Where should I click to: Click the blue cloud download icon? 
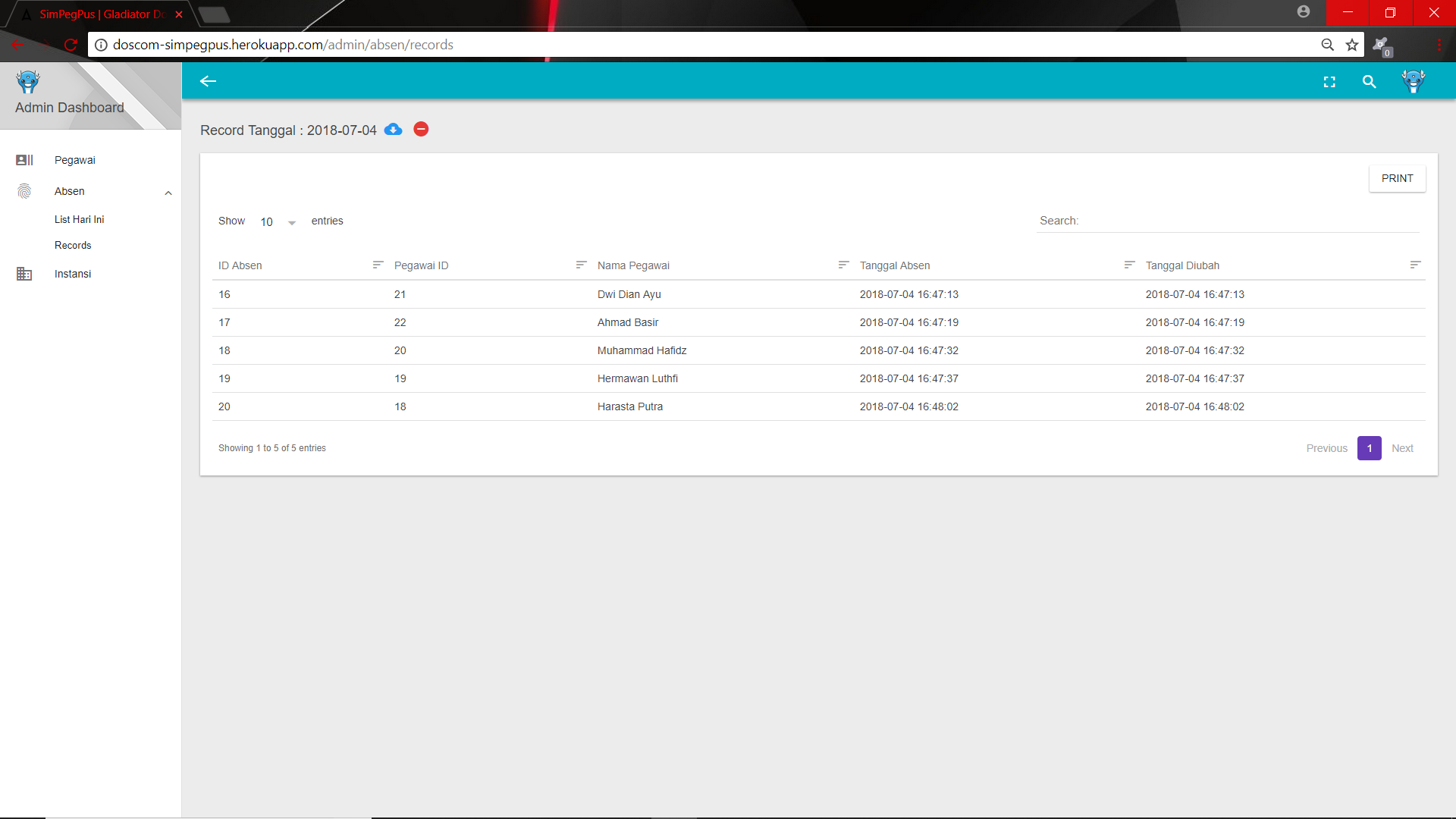pyautogui.click(x=393, y=130)
